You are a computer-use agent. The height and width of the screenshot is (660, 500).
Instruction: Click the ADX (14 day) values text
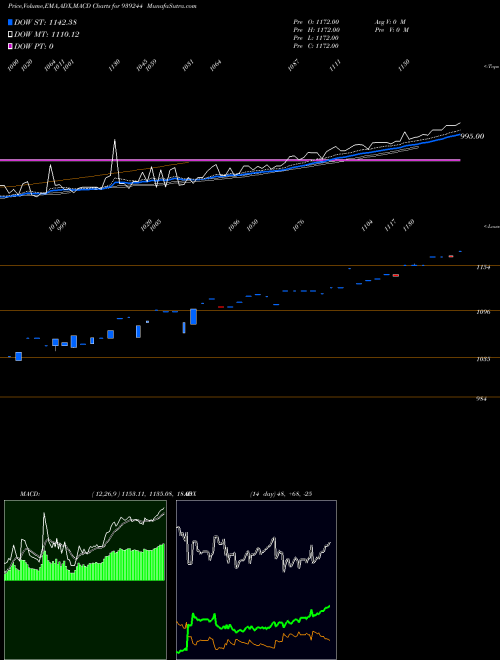coord(281,494)
